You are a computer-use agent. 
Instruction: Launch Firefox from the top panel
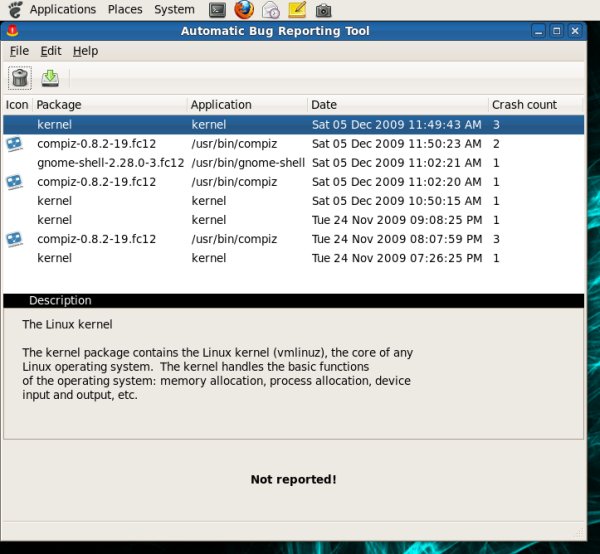click(244, 10)
